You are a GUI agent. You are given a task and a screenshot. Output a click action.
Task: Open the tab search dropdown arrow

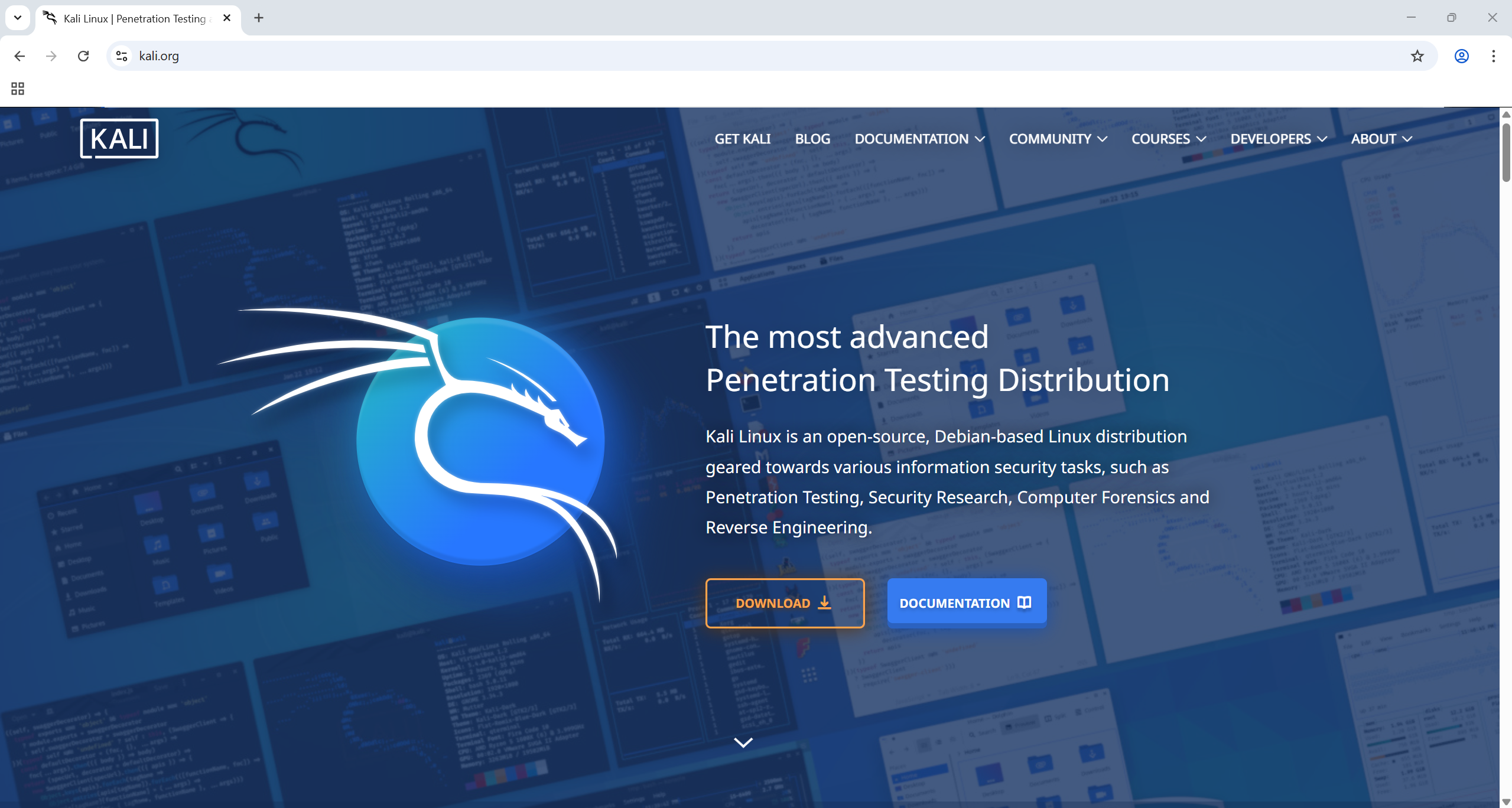[18, 18]
